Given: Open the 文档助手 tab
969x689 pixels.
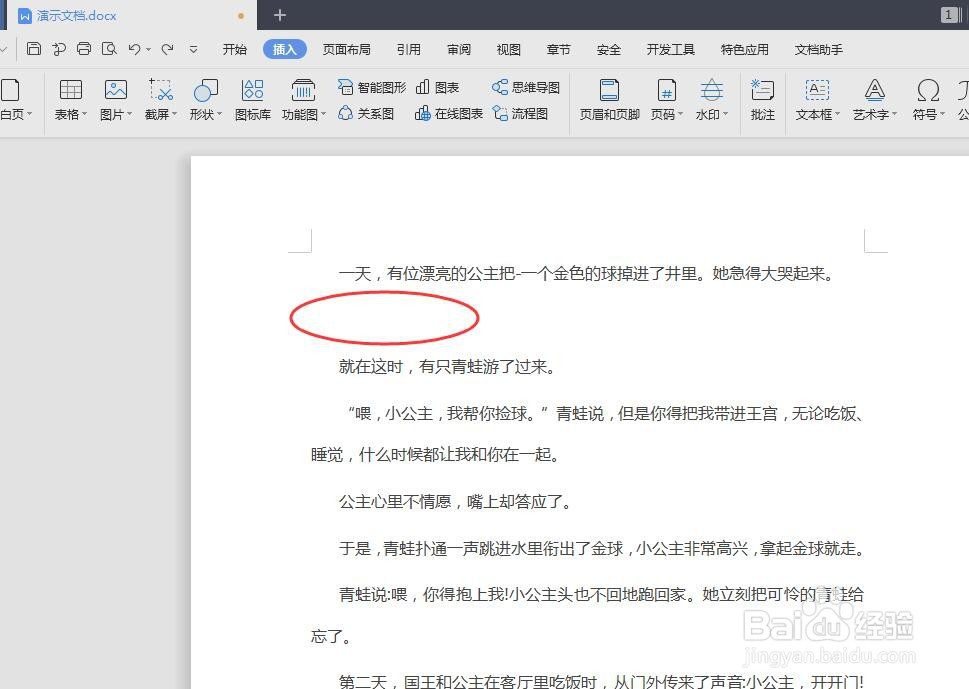Looking at the screenshot, I should click(819, 49).
